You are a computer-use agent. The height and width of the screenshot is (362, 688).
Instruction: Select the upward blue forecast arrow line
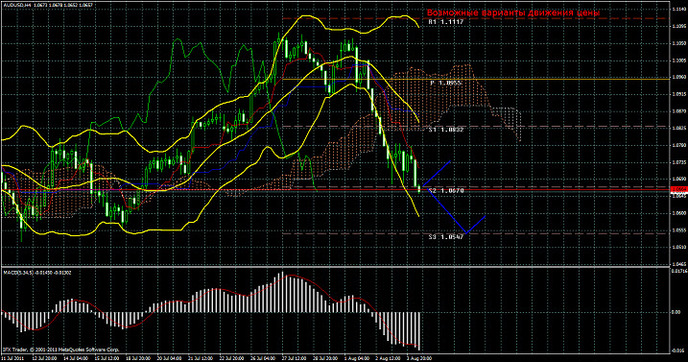[x=437, y=175]
